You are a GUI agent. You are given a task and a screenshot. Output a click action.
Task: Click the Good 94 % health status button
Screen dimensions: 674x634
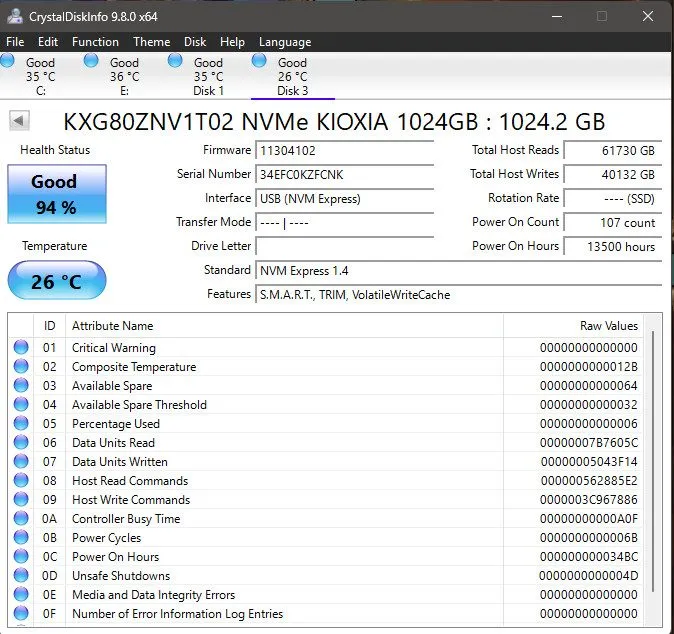point(57,194)
